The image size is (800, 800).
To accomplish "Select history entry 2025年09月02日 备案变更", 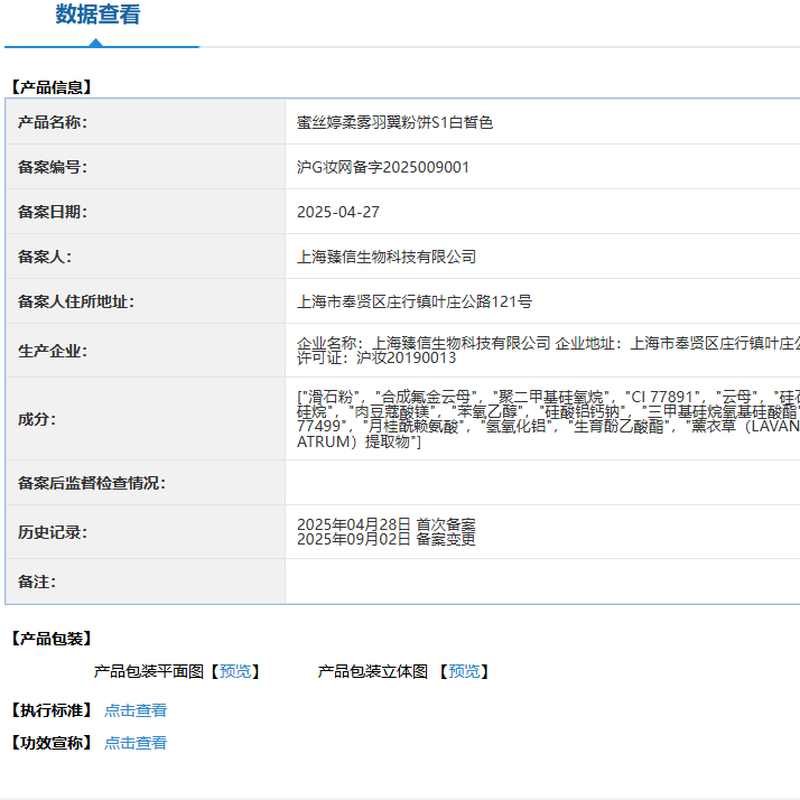I will [386, 539].
